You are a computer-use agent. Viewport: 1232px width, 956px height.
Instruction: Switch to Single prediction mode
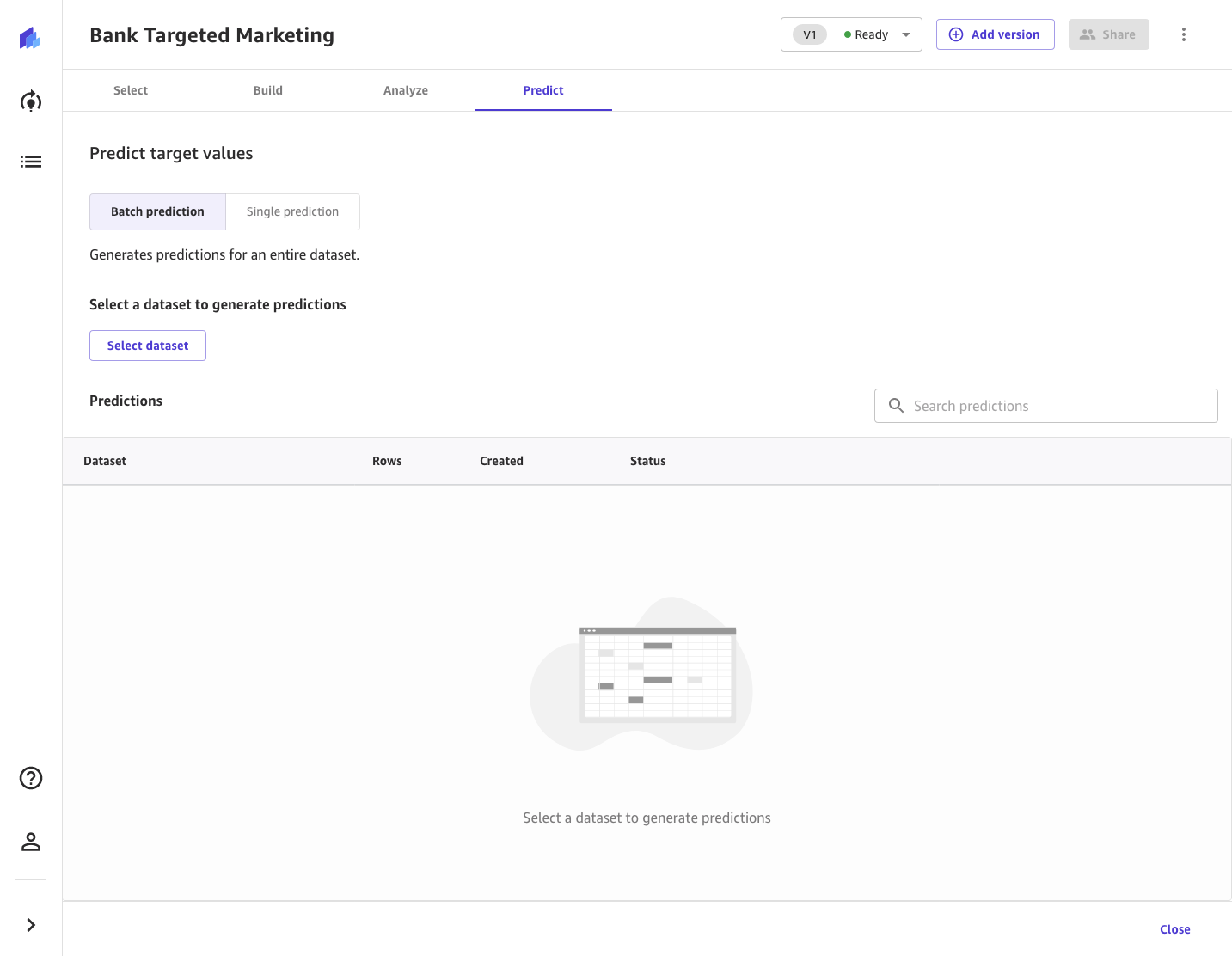click(x=292, y=211)
